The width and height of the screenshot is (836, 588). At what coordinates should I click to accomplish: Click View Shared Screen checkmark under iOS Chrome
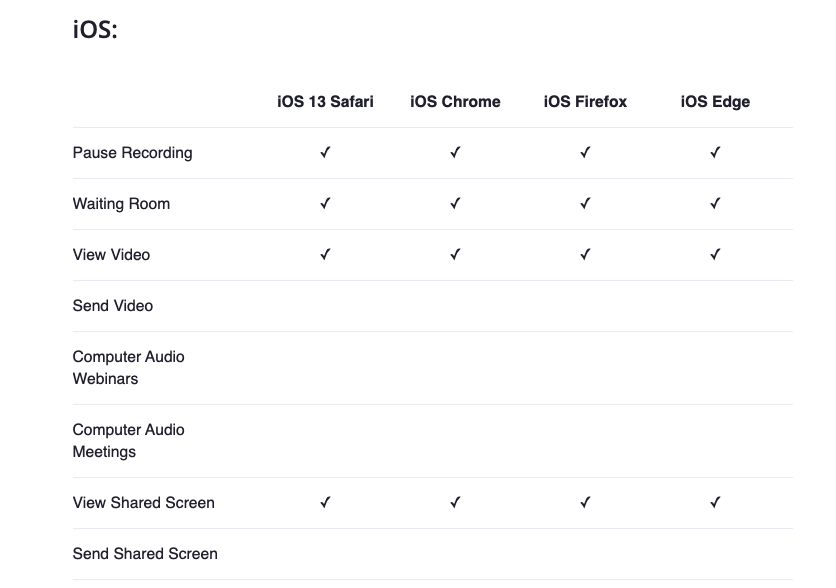[455, 503]
